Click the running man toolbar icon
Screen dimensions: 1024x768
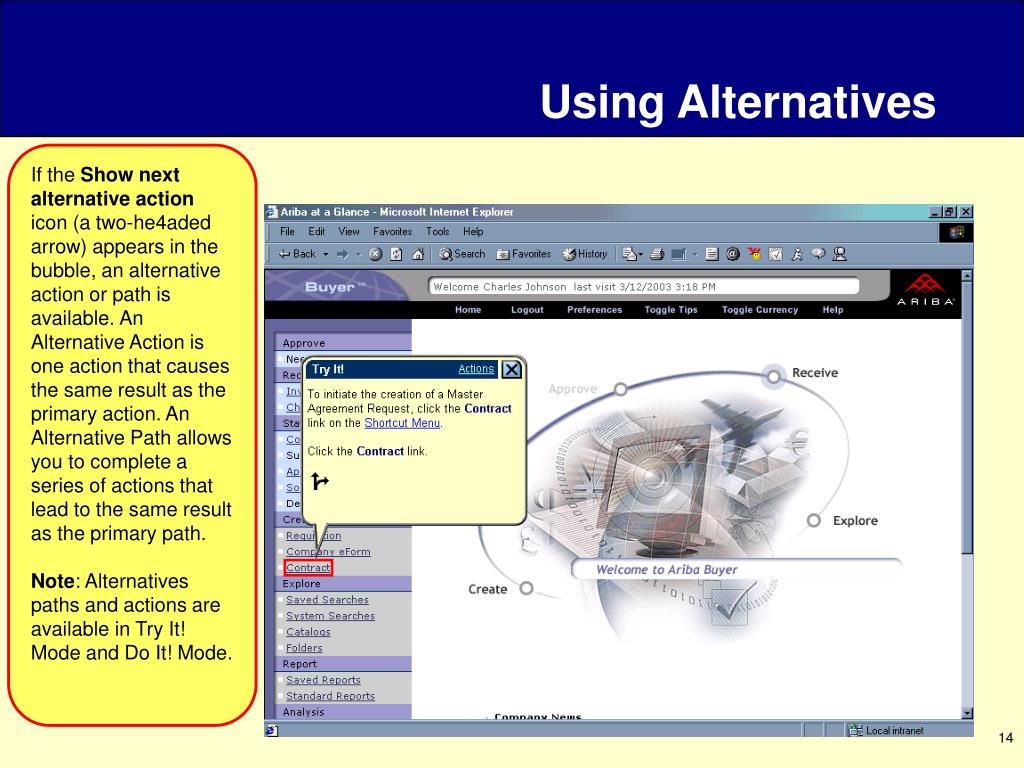point(797,254)
